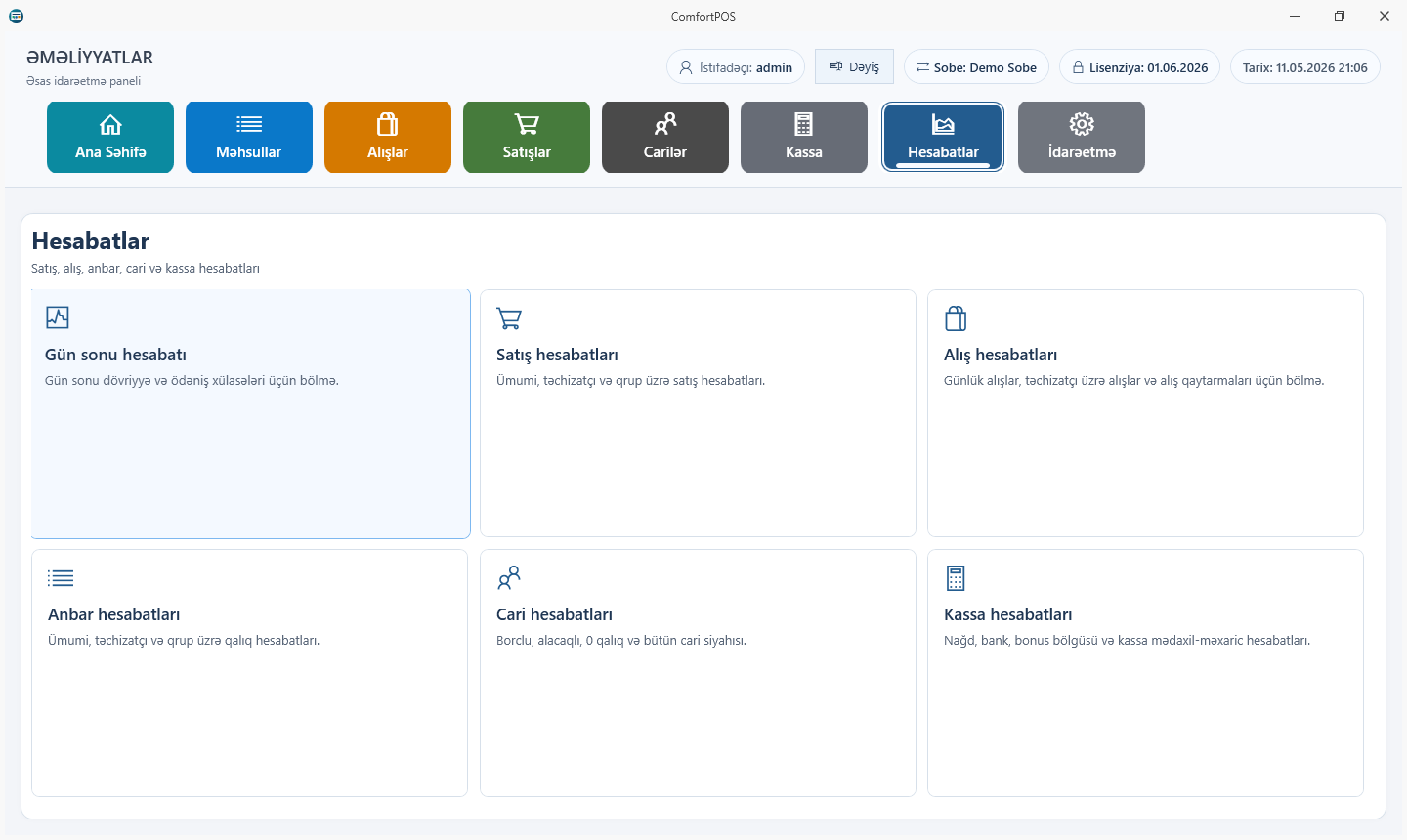Click the list icon on Məhsullar tile
1407x840 pixels.
(x=249, y=124)
